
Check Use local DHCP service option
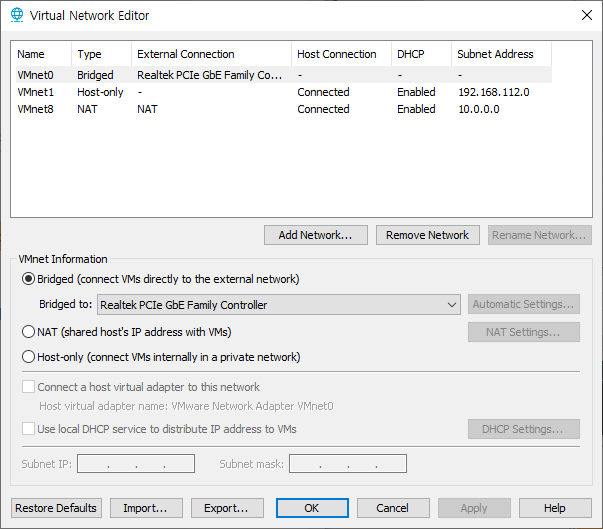[28, 429]
